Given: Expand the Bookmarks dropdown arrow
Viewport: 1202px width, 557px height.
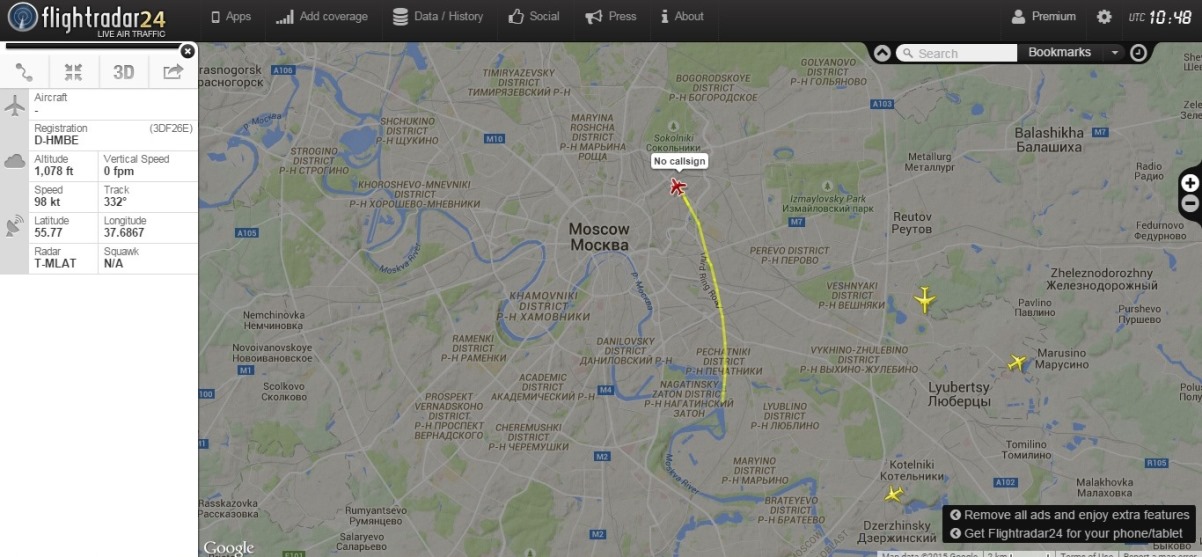Looking at the screenshot, I should (1114, 53).
